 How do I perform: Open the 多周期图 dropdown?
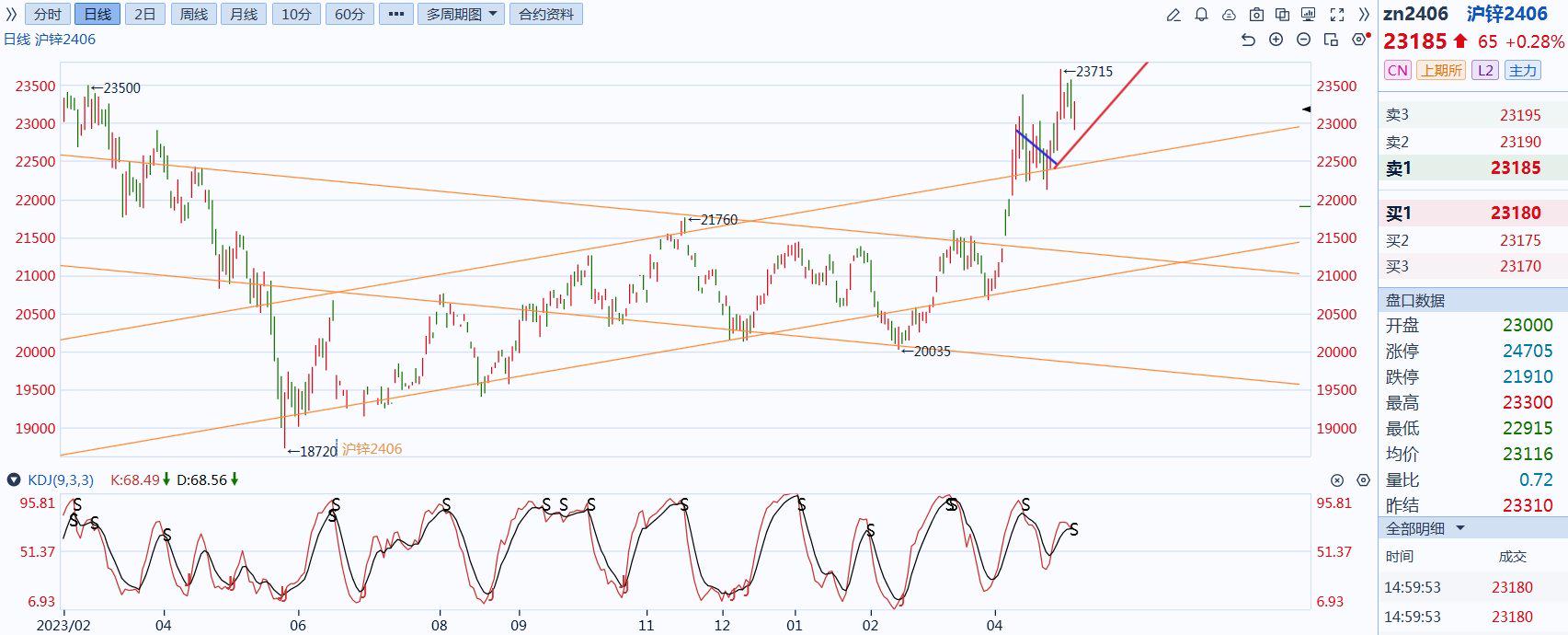pyautogui.click(x=461, y=15)
